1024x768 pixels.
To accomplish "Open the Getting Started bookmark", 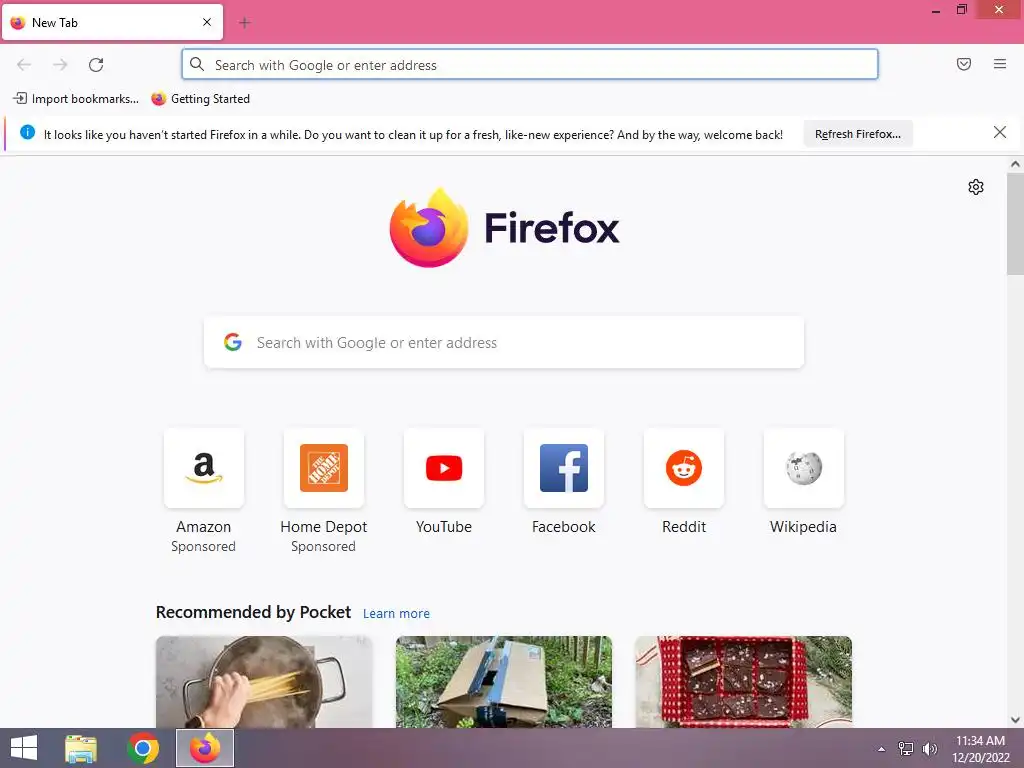I will [200, 99].
